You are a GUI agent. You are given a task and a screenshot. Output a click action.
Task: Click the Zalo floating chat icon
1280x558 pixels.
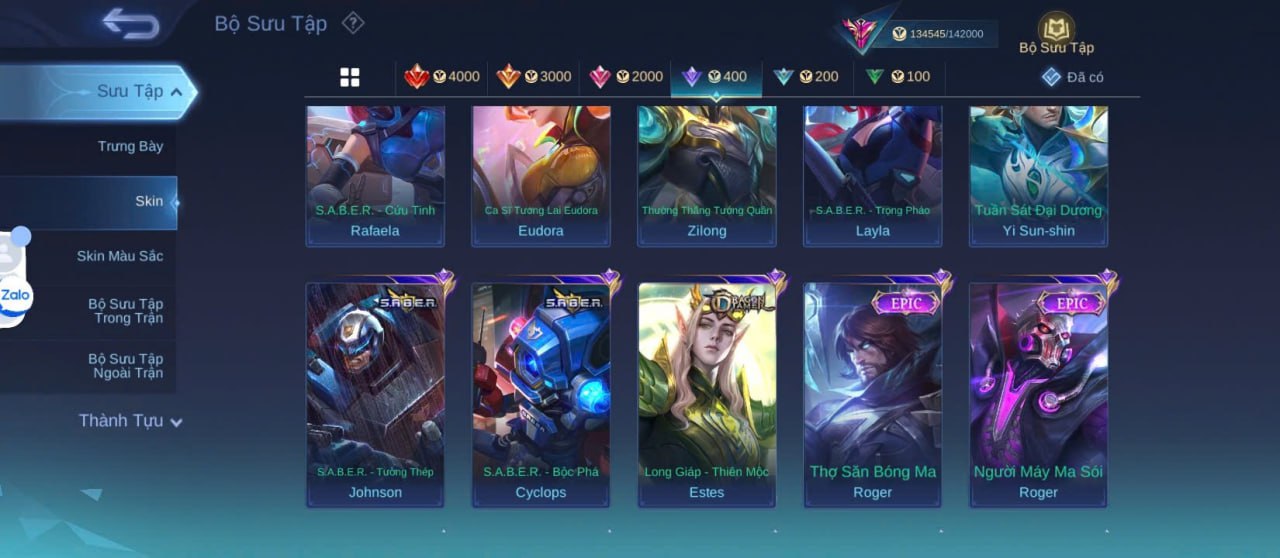(x=15, y=296)
